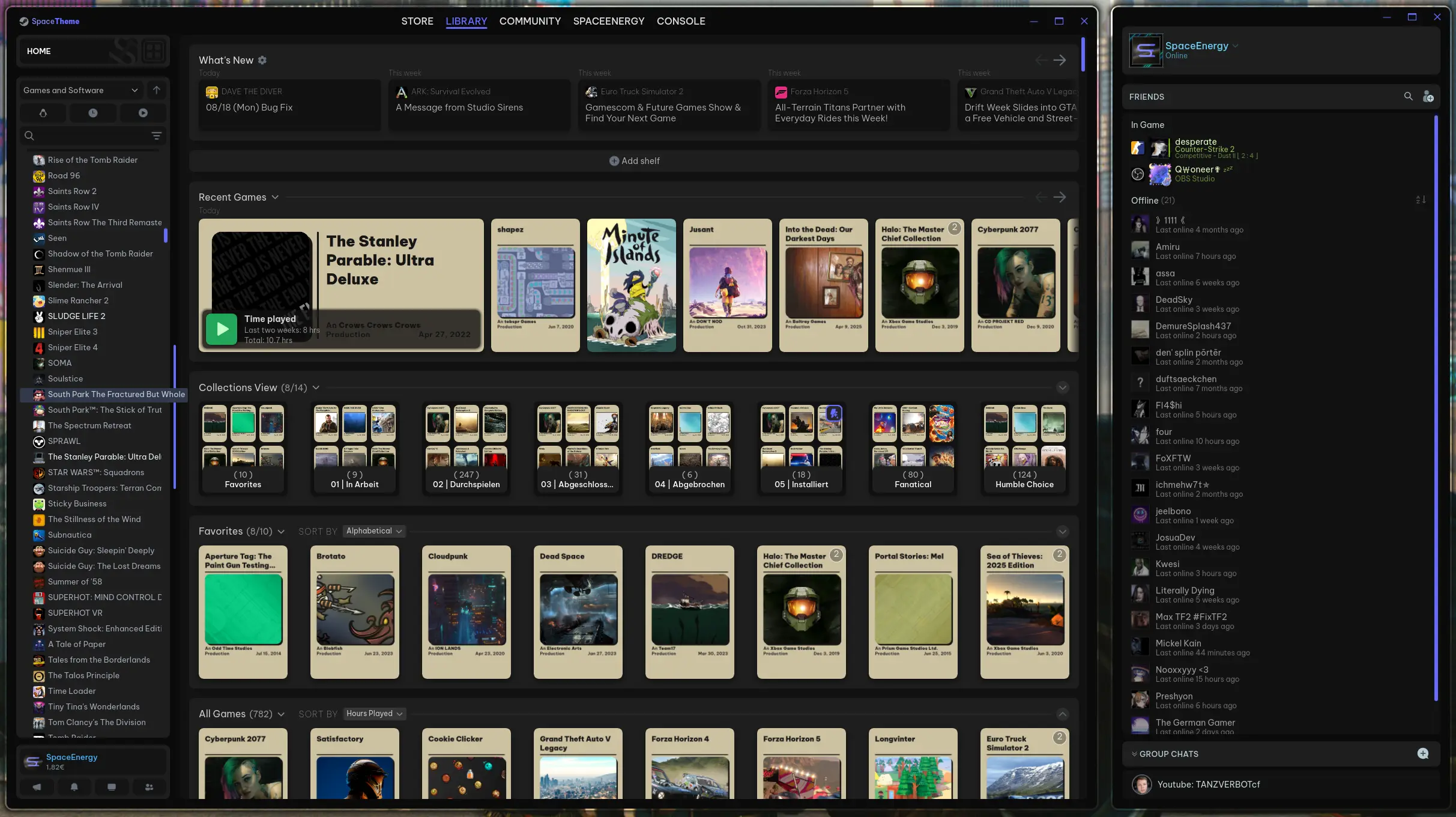
Task: Click the friends list search icon
Action: (x=1408, y=96)
